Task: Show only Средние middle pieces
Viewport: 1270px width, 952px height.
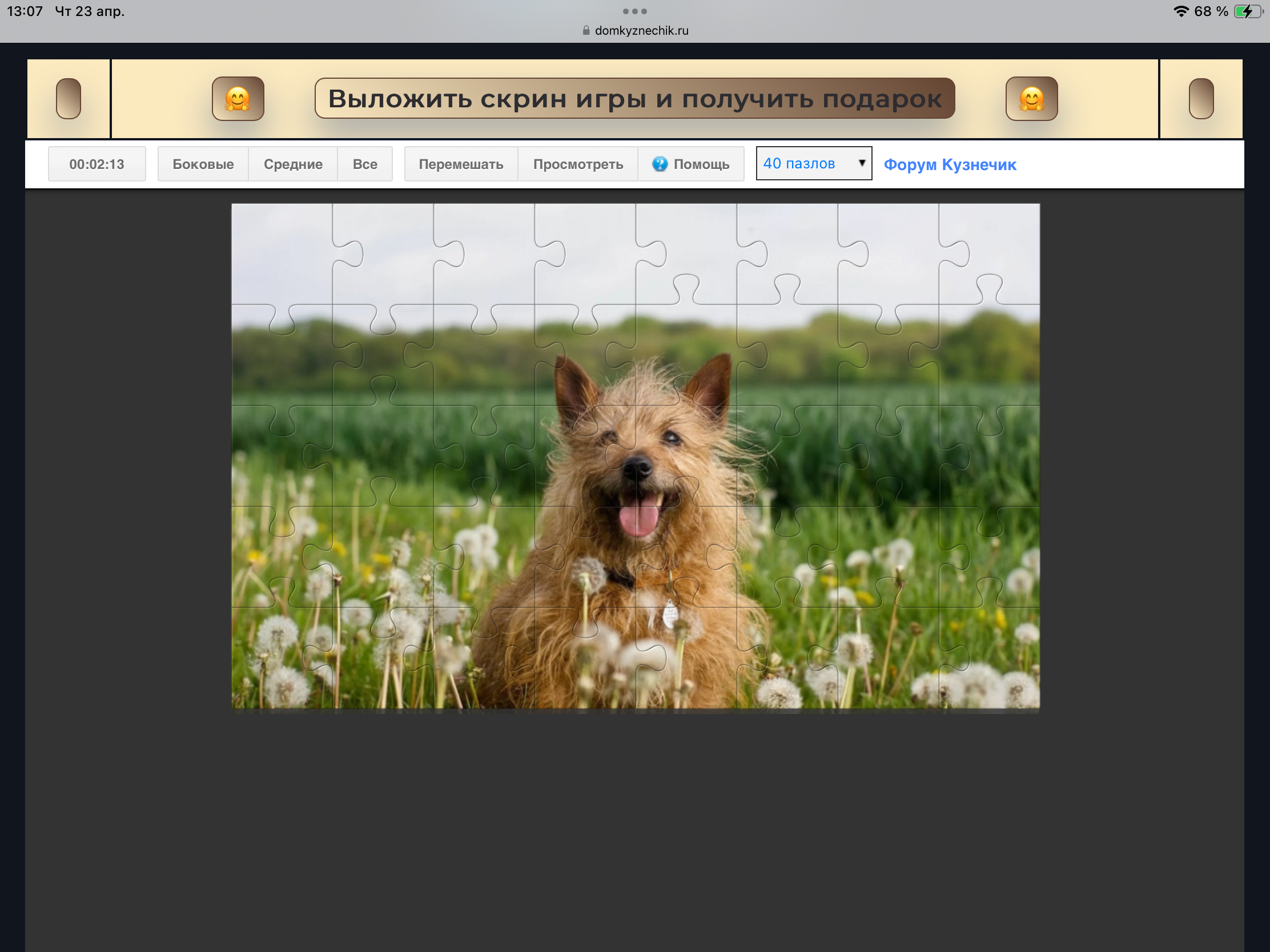Action: click(293, 164)
